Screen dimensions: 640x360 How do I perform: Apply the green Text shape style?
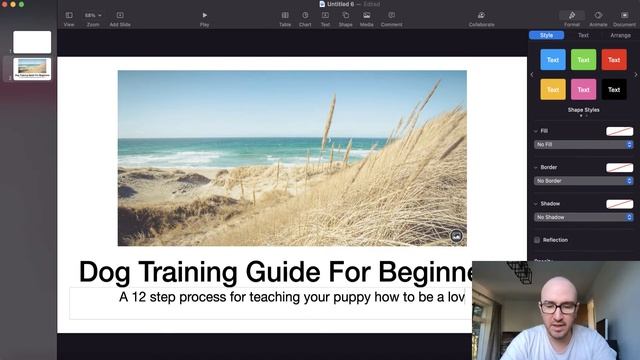pos(583,60)
